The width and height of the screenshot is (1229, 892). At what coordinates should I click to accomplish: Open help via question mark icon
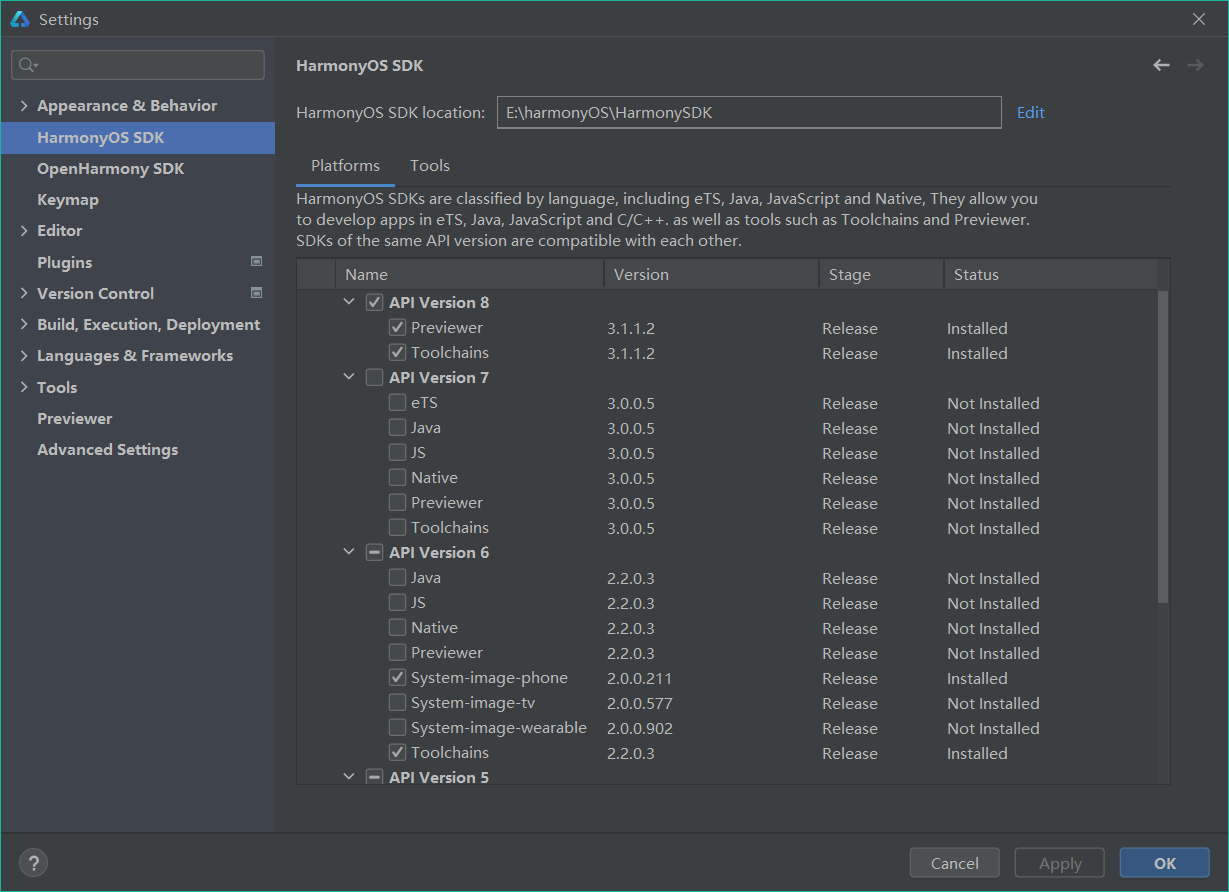click(33, 863)
